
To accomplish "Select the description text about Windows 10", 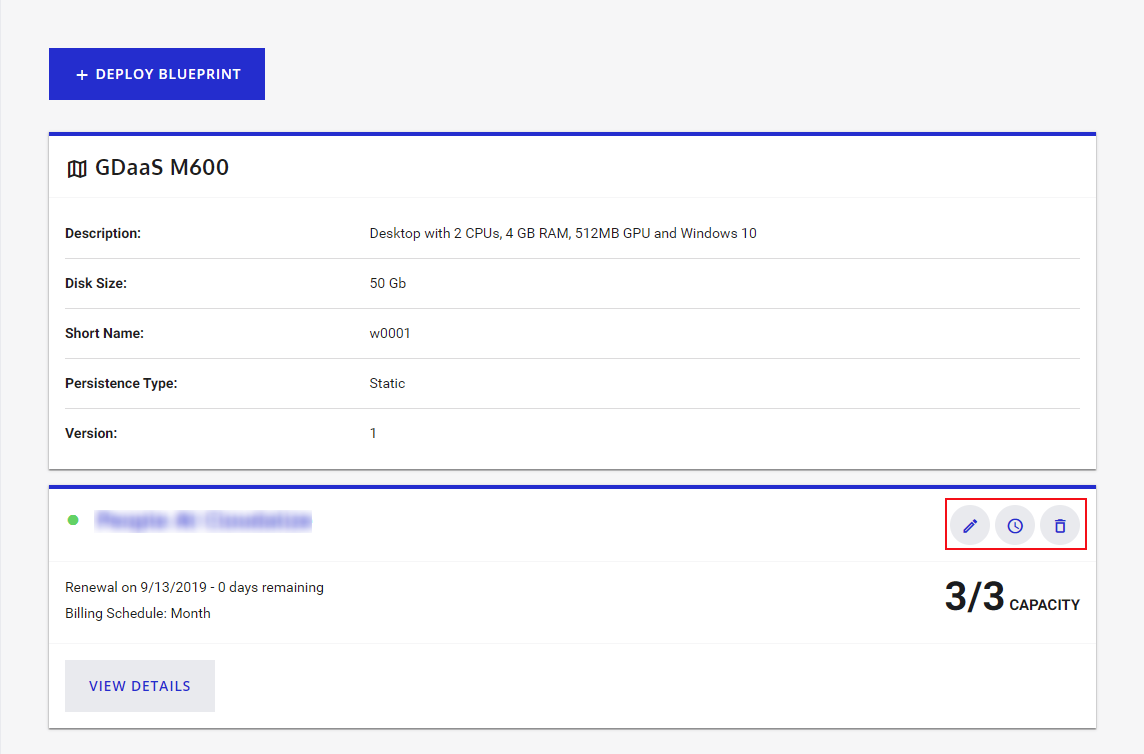I will [563, 234].
